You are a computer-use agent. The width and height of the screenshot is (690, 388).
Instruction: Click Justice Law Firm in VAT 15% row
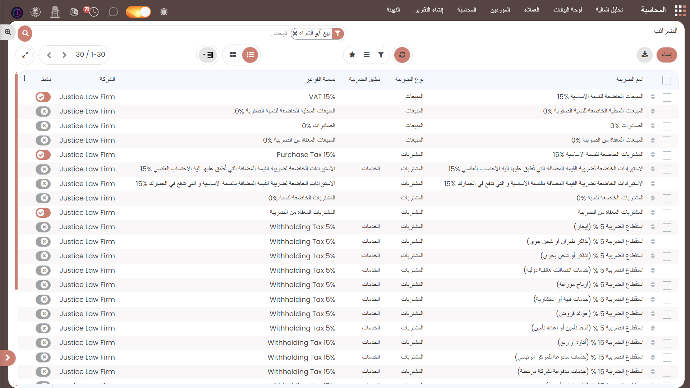coord(87,97)
